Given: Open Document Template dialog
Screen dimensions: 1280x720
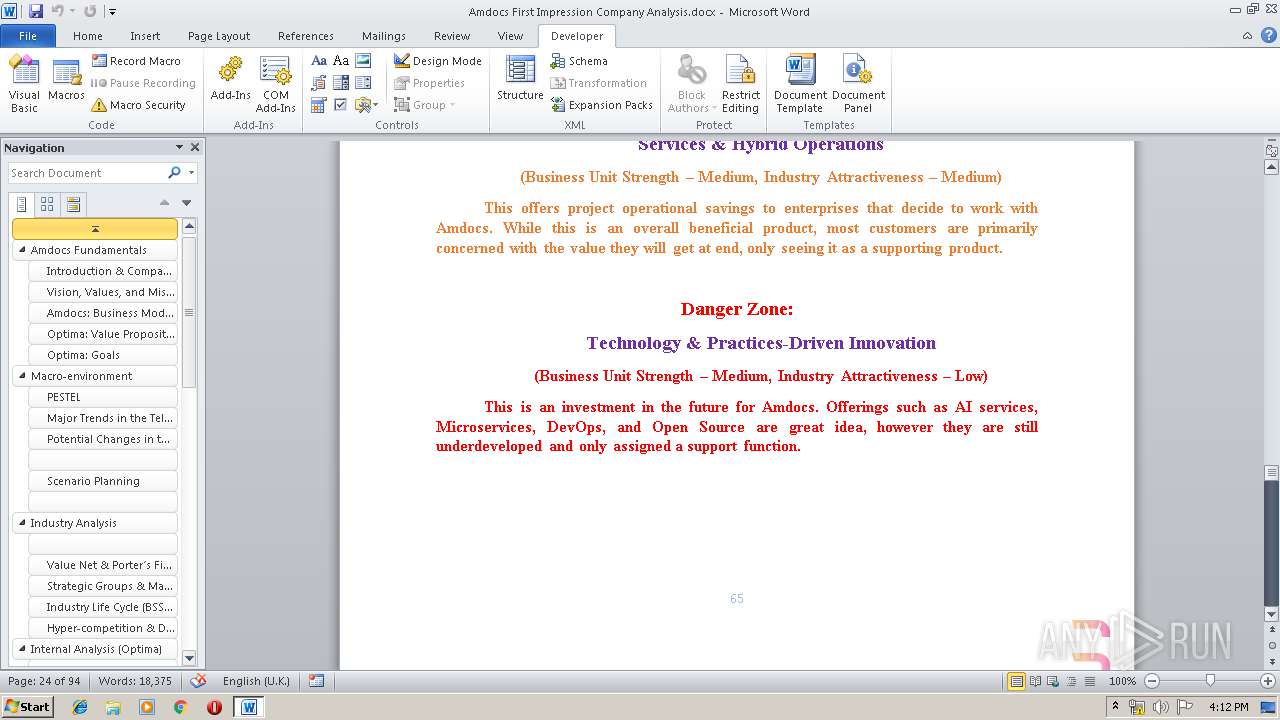Looking at the screenshot, I should pyautogui.click(x=800, y=84).
